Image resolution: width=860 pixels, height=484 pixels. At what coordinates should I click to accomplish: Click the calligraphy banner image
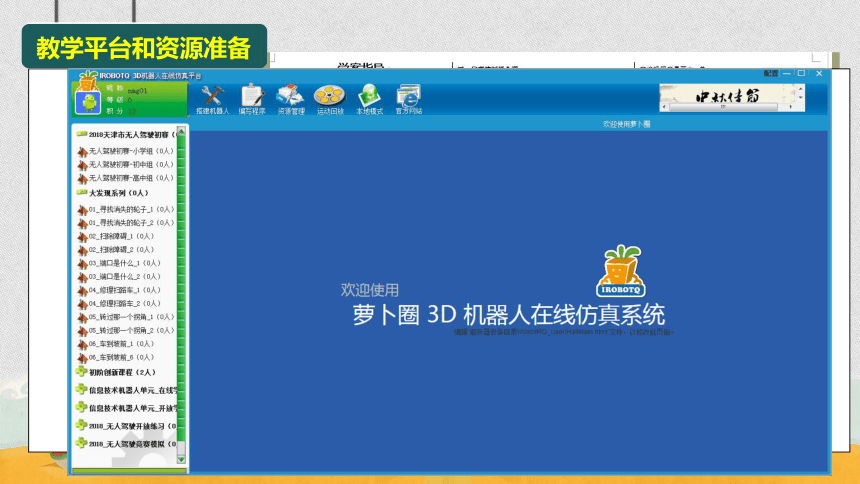pos(728,95)
